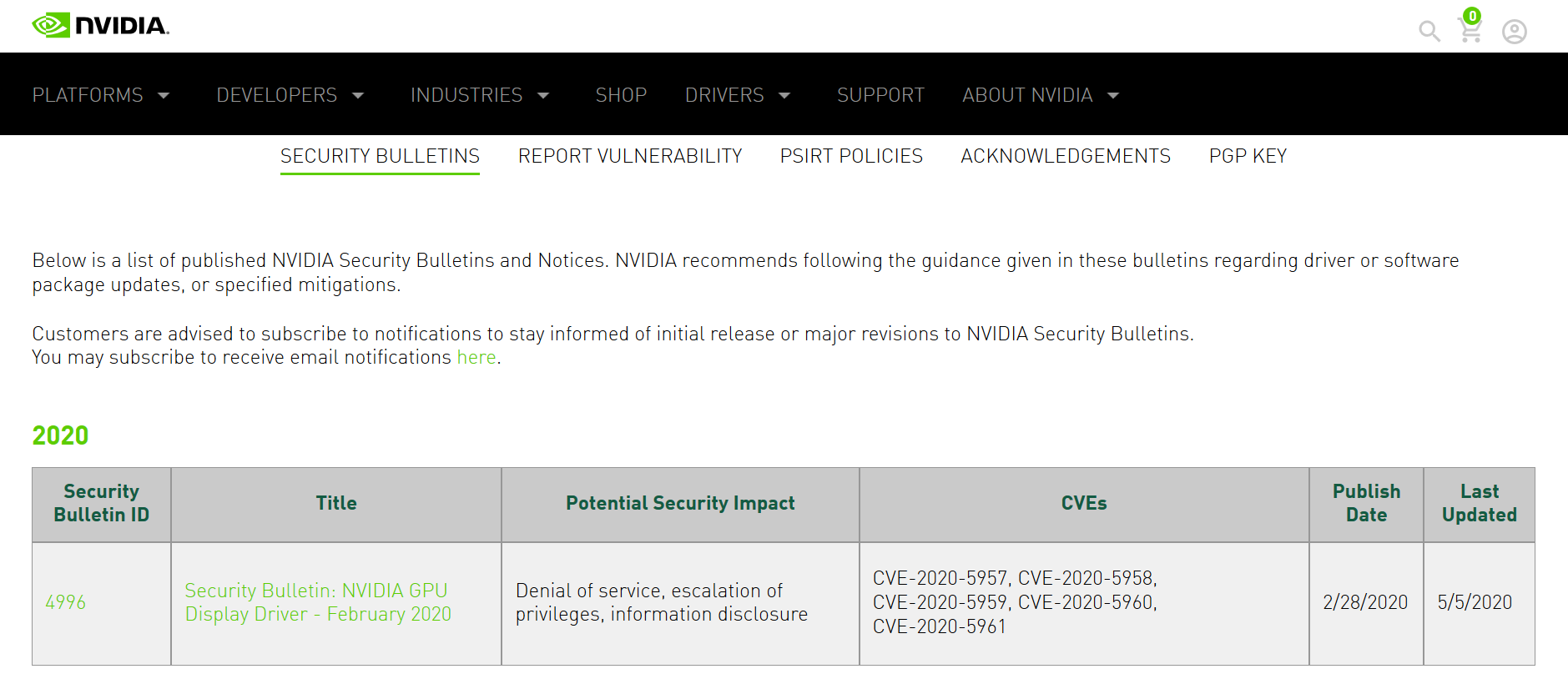
Task: View the Acknowledgements tab
Action: 1066,156
